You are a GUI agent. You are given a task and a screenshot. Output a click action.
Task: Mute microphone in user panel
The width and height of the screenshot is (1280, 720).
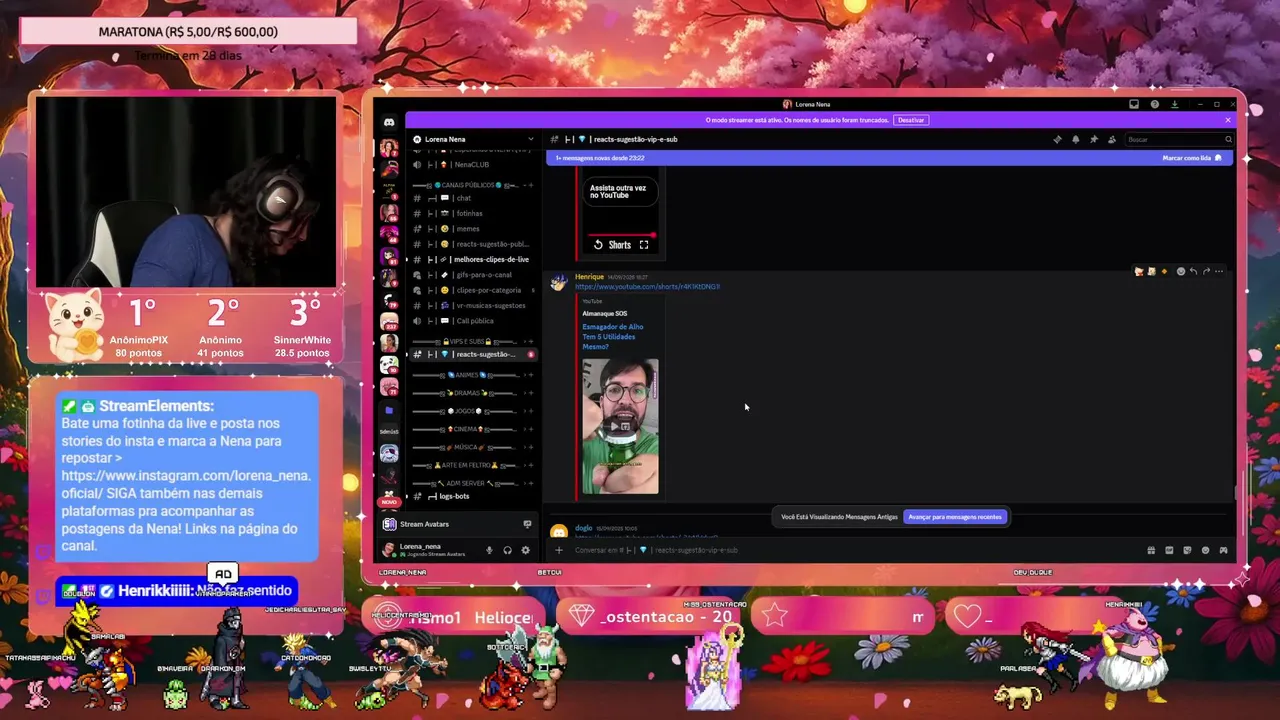click(489, 550)
